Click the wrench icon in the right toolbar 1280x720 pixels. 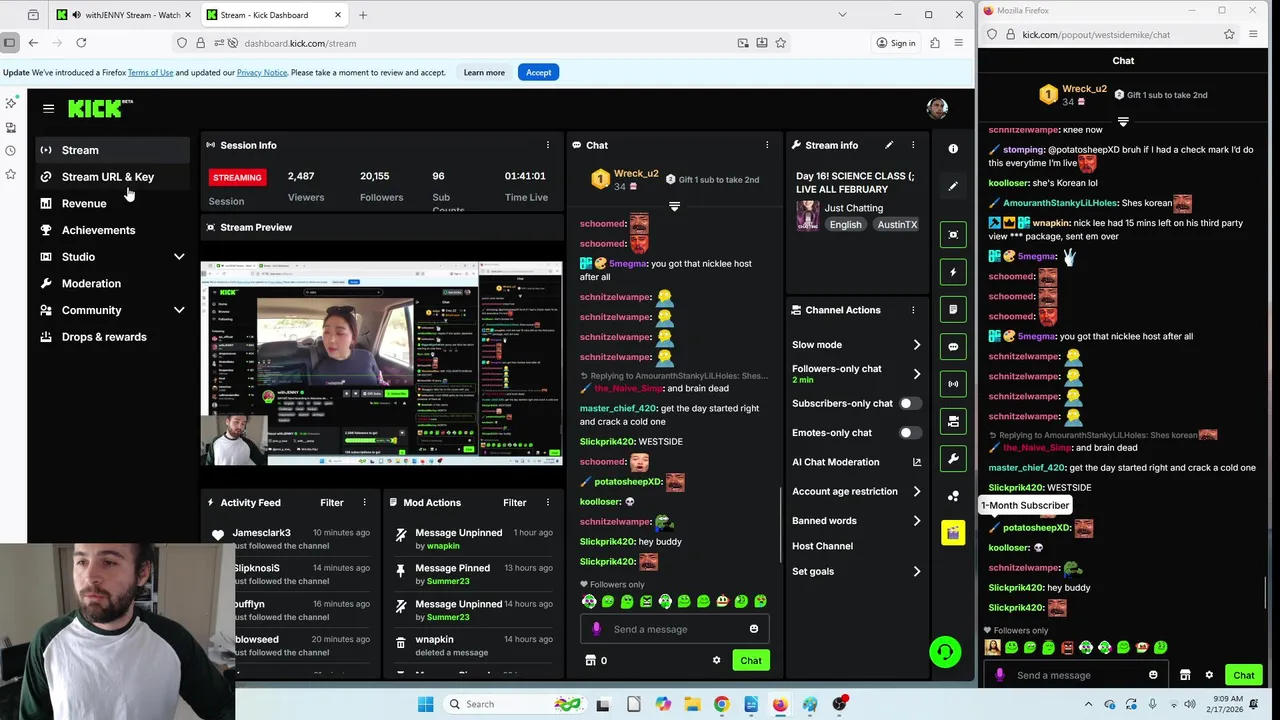953,459
